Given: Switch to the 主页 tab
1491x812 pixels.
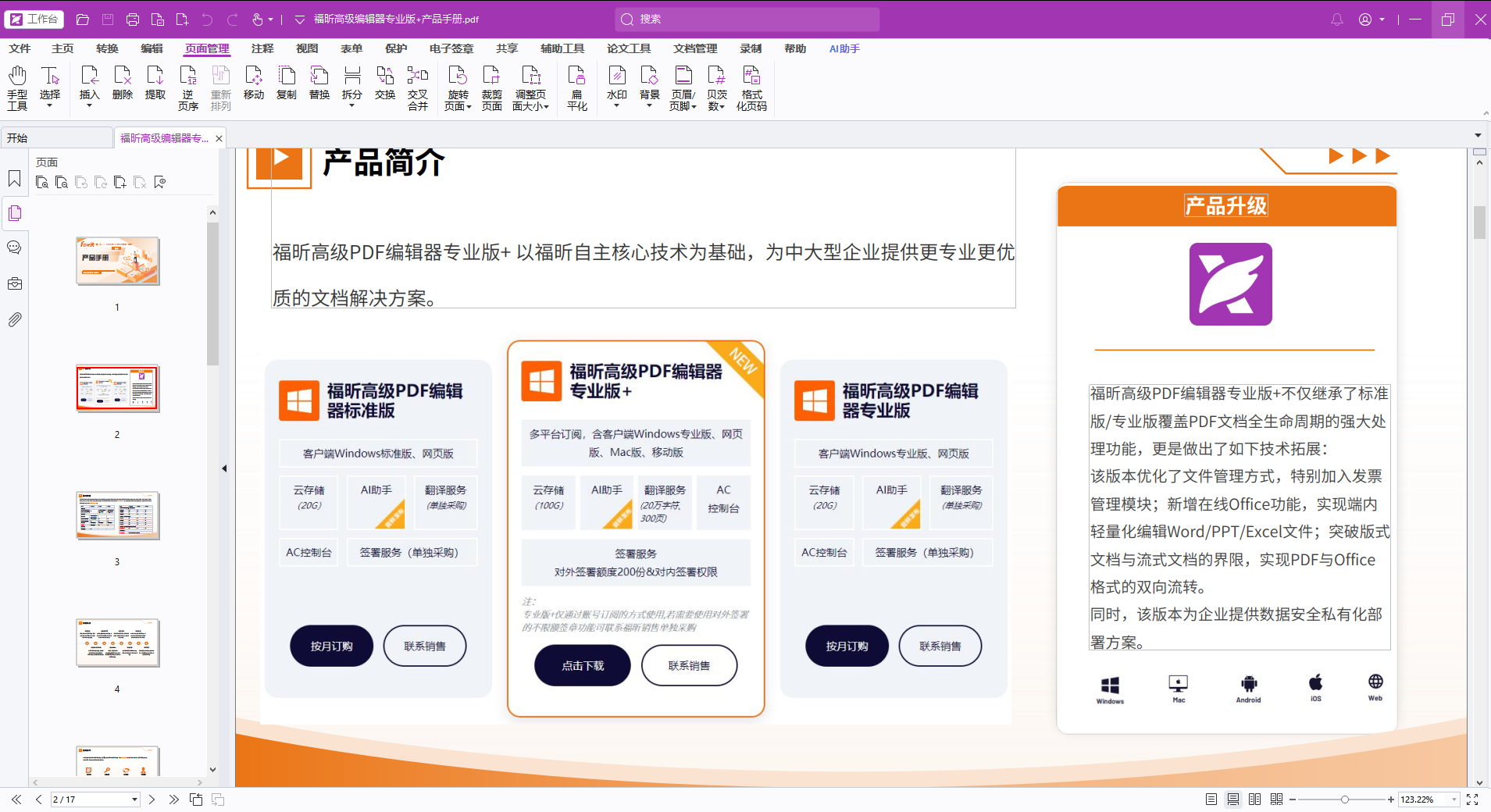Looking at the screenshot, I should click(x=62, y=48).
